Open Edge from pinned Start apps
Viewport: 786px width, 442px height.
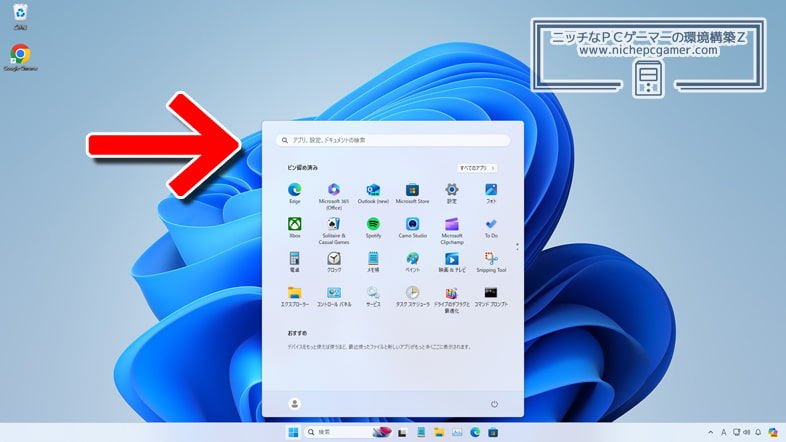tap(295, 193)
